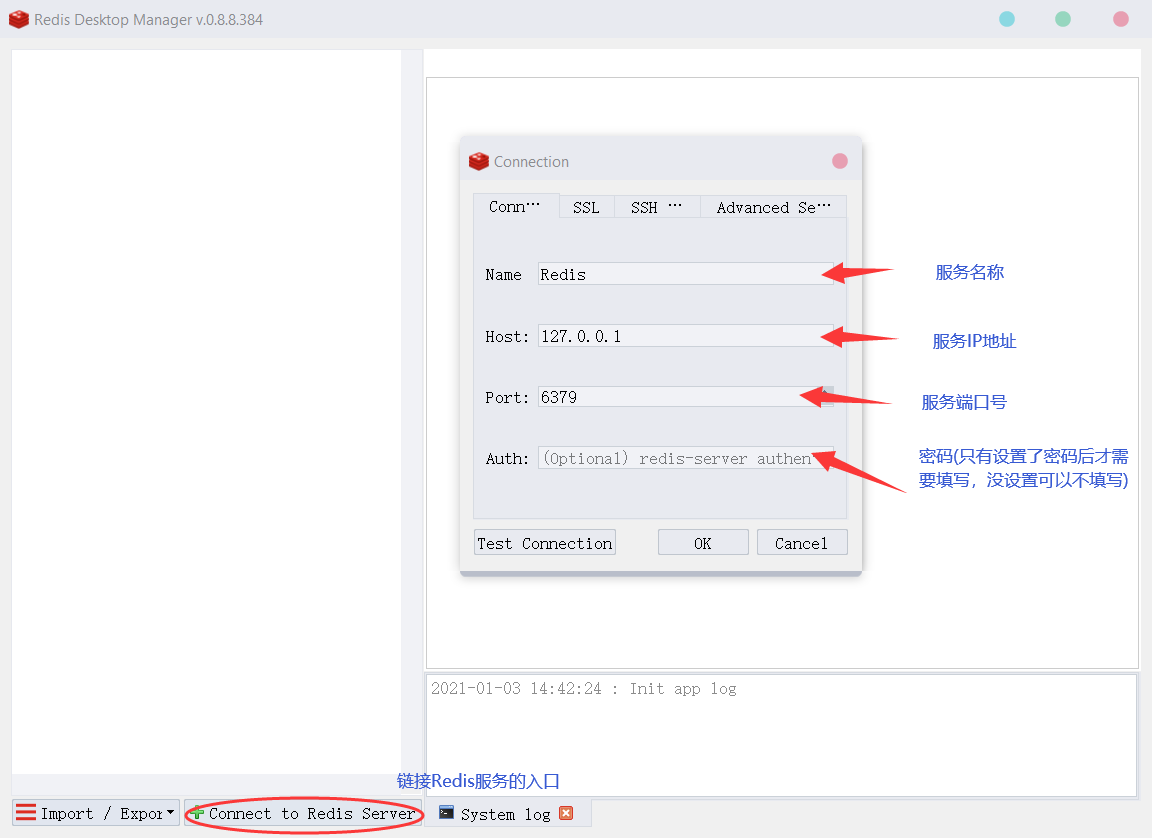Viewport: 1152px width, 838px height.
Task: Click the hamburger icon on the Import / Export button
Action: 26,812
